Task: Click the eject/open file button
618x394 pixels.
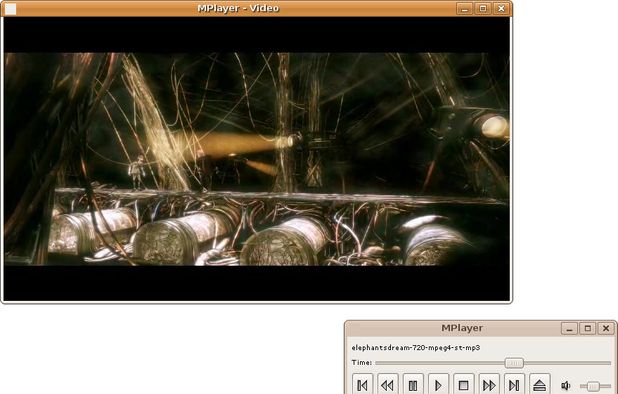Action: pos(540,385)
